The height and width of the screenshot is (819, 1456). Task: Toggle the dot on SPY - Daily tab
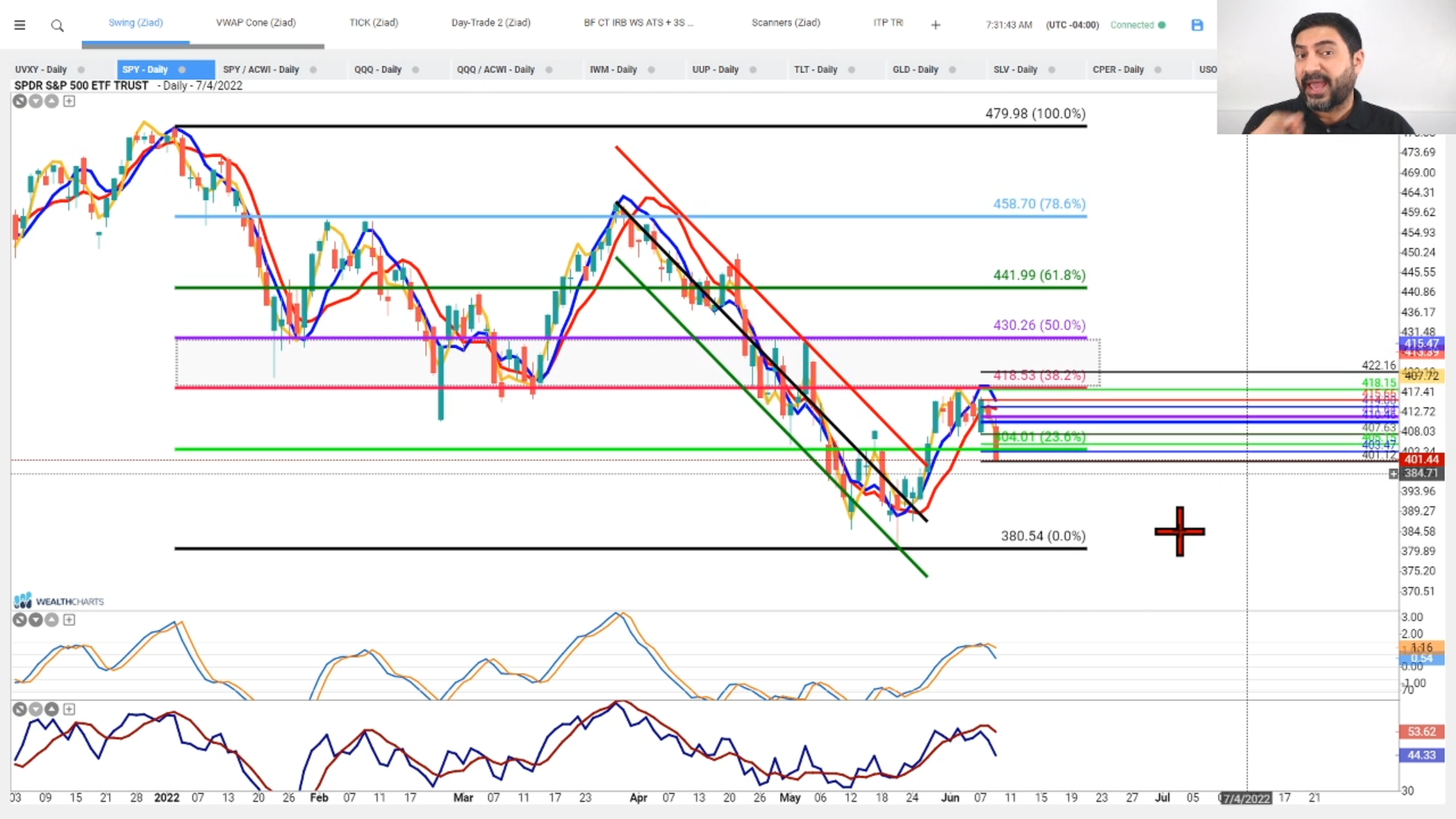point(182,70)
